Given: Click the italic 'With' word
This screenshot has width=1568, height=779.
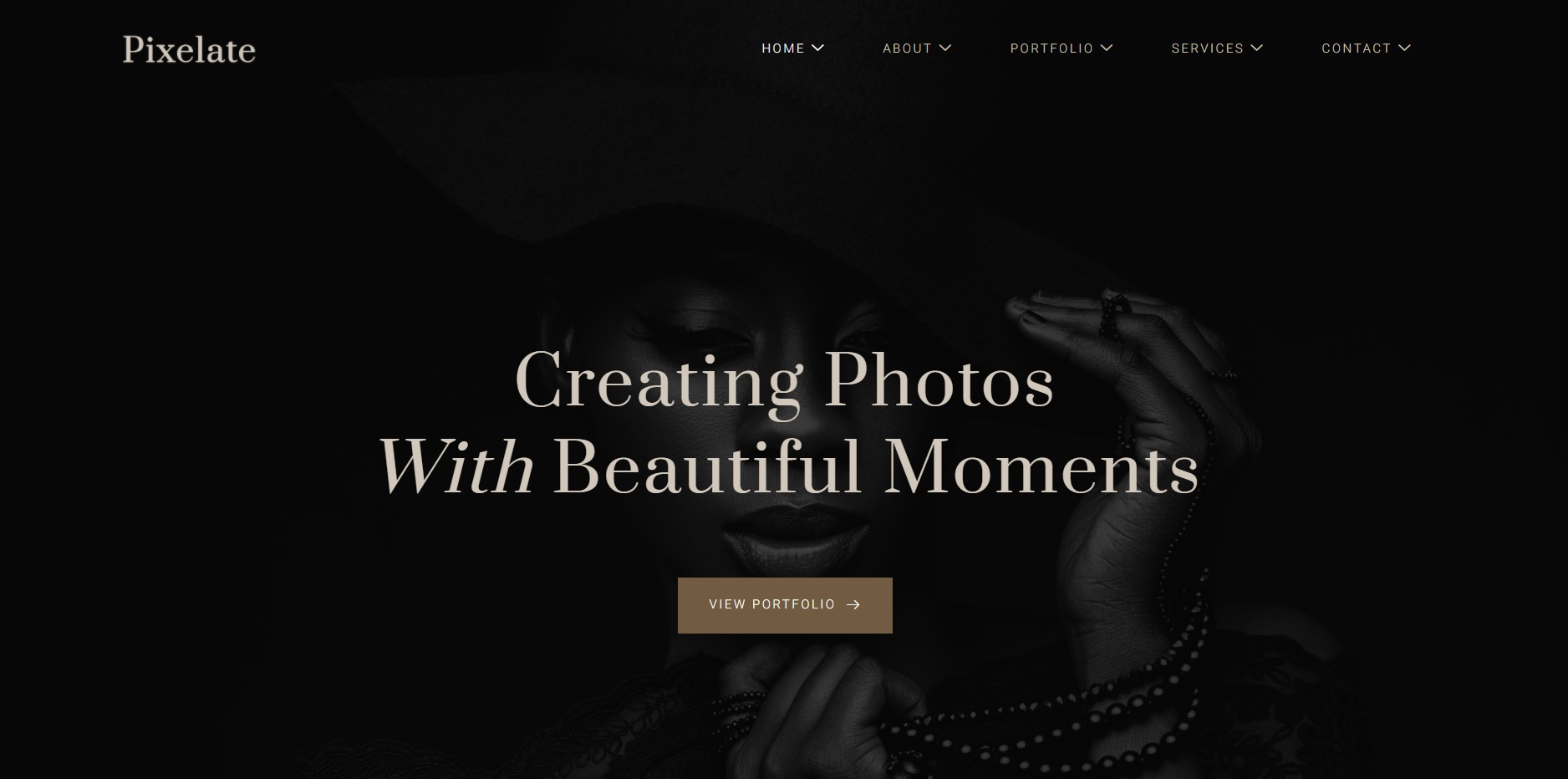Looking at the screenshot, I should tap(456, 466).
